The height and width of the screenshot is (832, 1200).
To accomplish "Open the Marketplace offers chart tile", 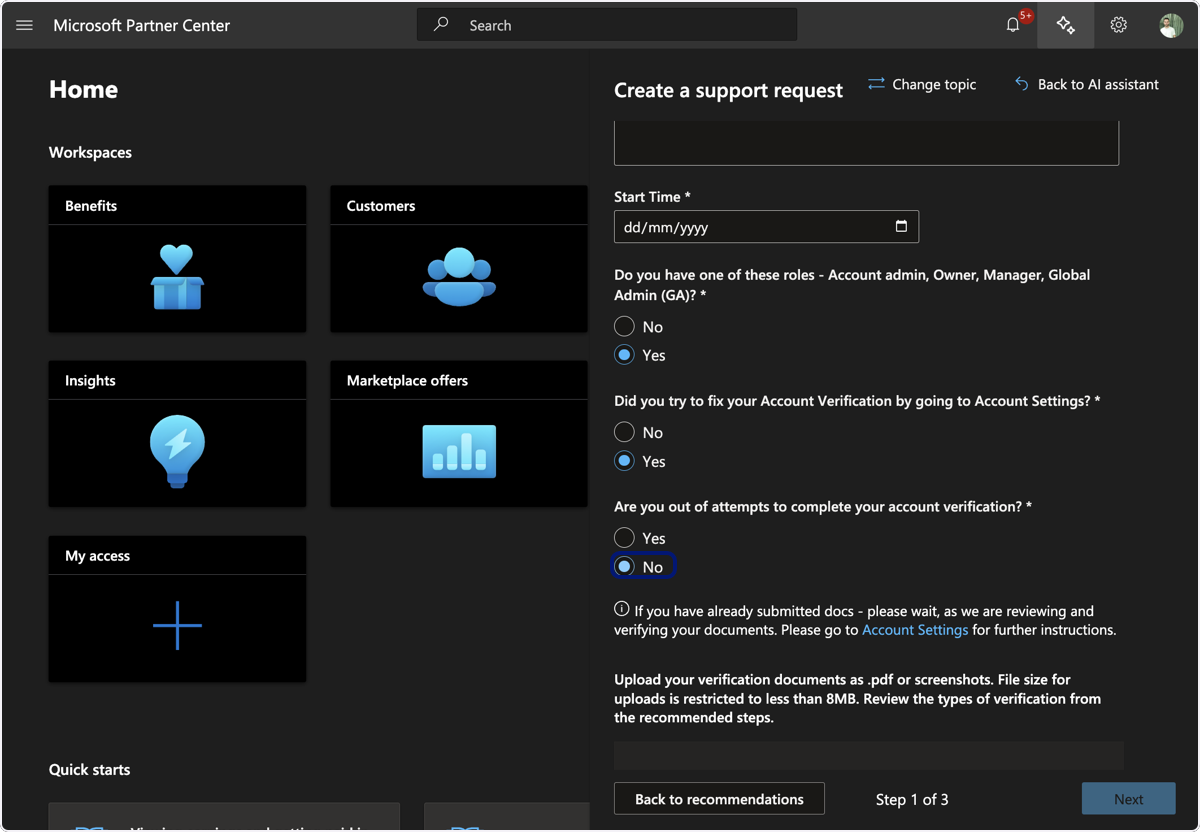I will pyautogui.click(x=459, y=453).
